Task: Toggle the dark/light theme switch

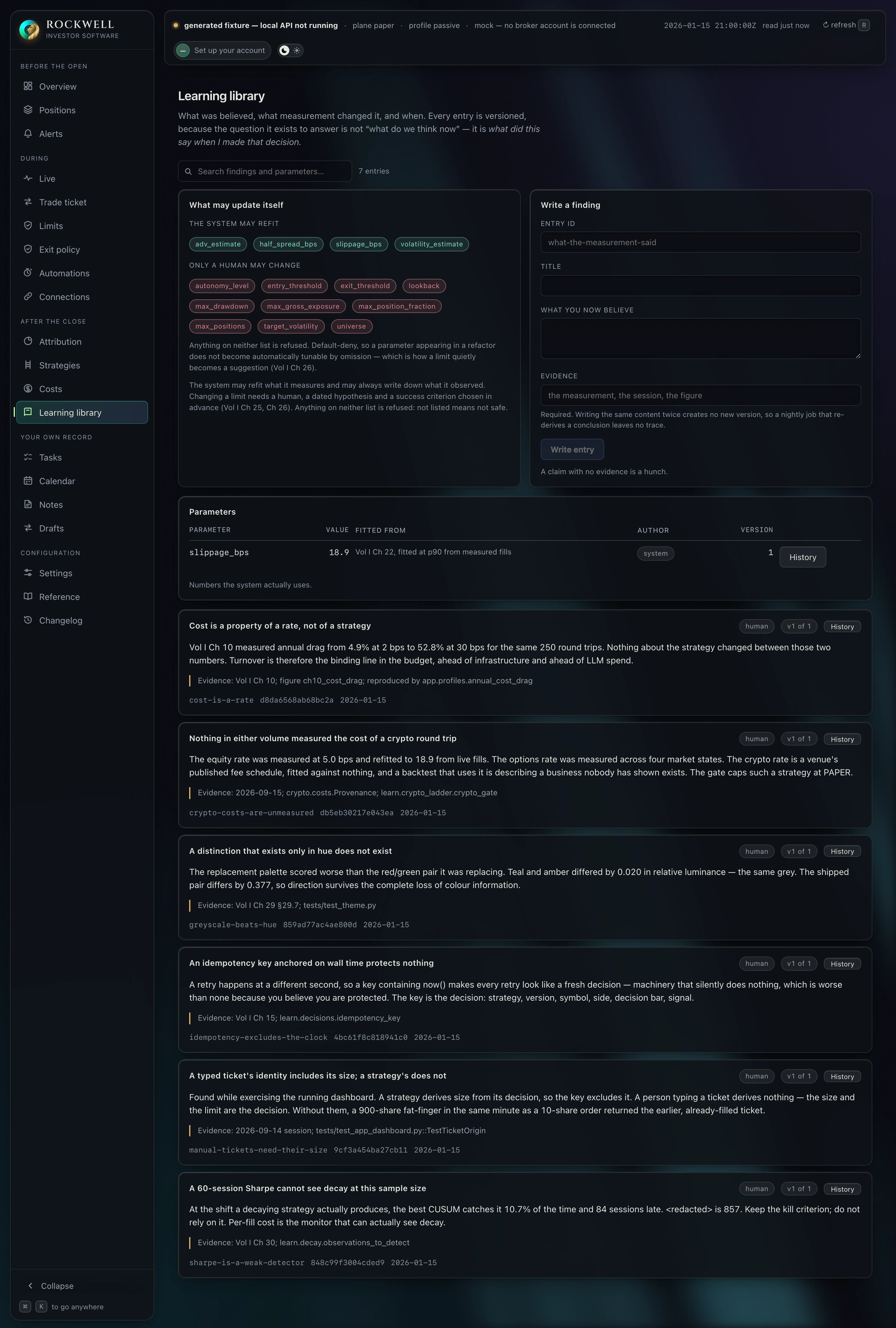Action: coord(290,50)
